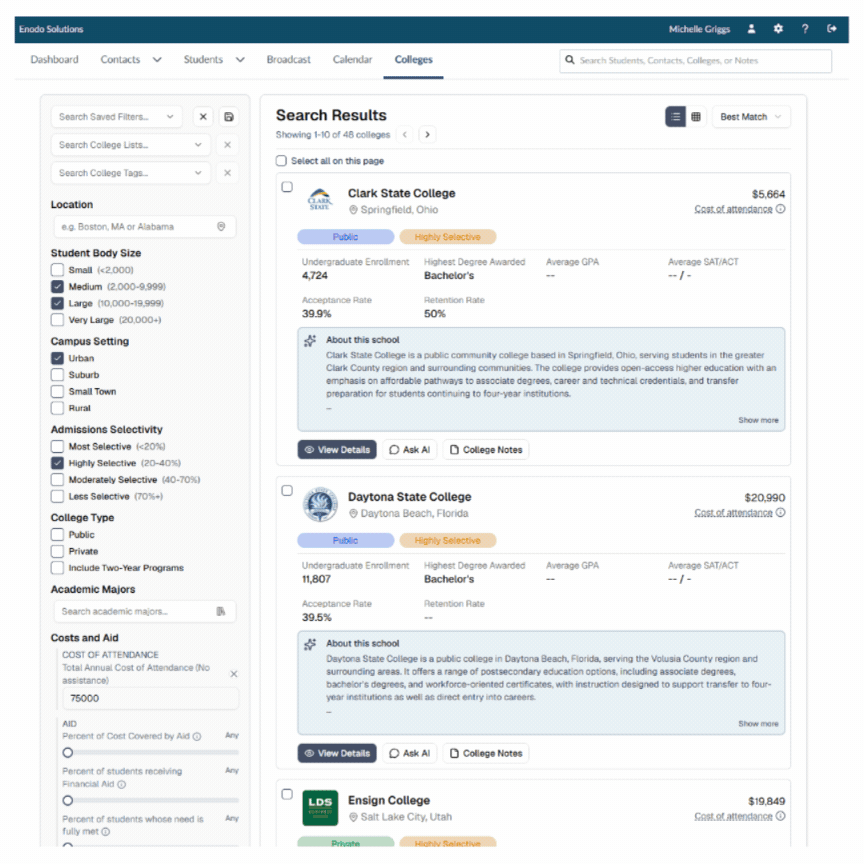Expand the Contacts menu chevron

click(157, 60)
